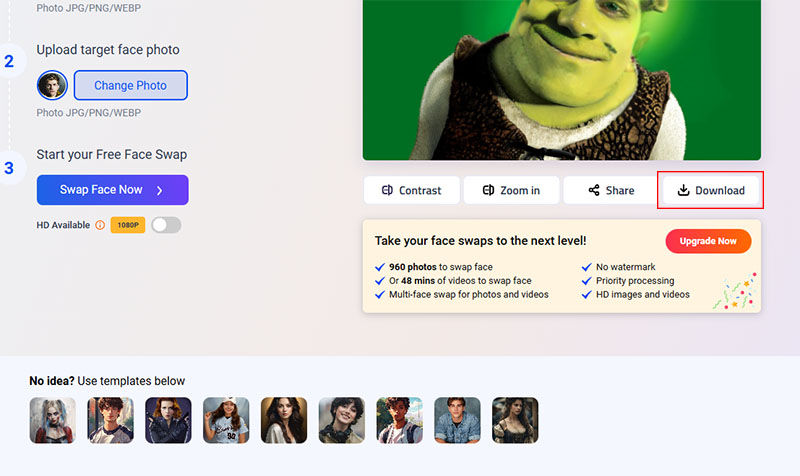Select the long dark-haired woman portrait template
Viewport: 800px width, 476px height.
[284, 420]
